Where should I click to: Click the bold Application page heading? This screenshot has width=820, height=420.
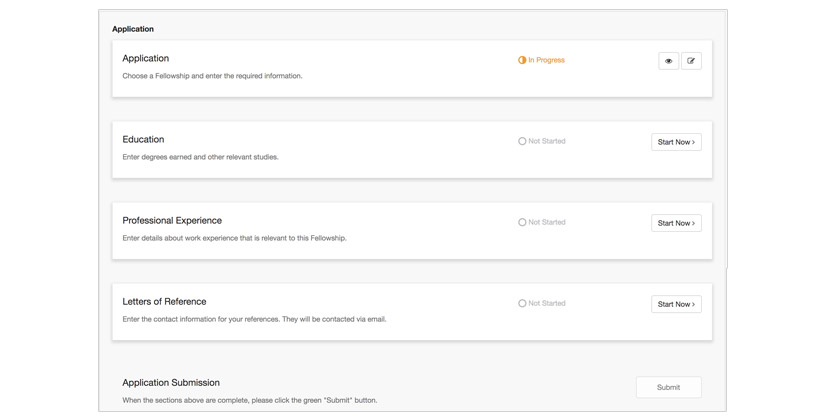coord(133,29)
